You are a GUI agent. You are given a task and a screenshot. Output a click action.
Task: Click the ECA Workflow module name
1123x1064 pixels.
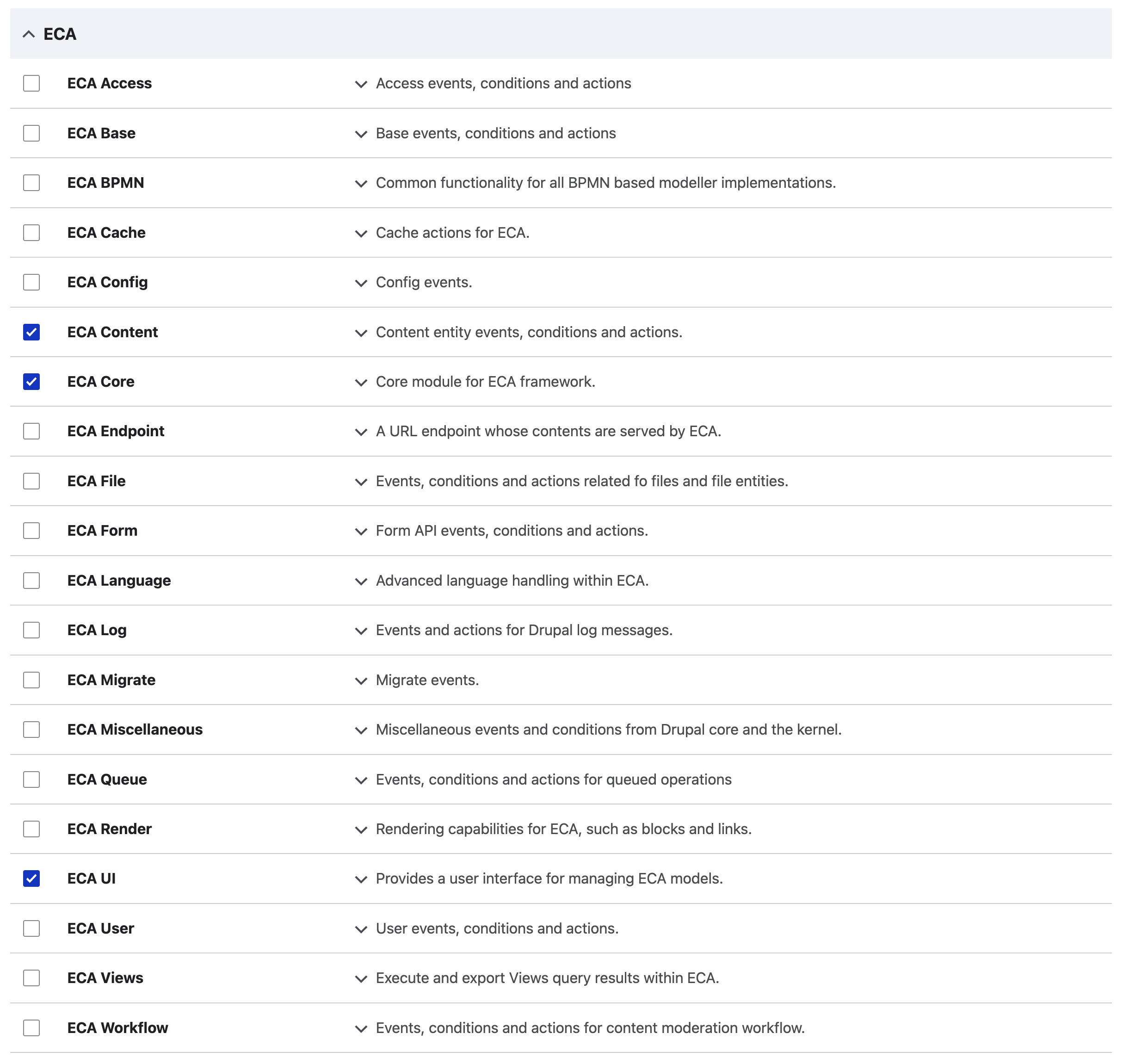pyautogui.click(x=117, y=1028)
